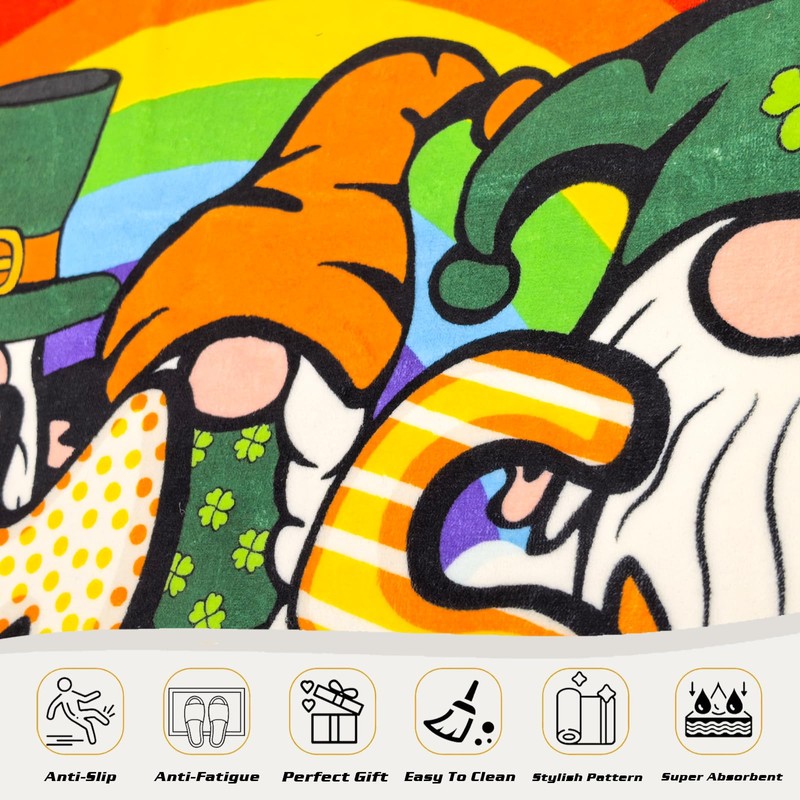Click the Perfect Gift box icon

point(333,711)
